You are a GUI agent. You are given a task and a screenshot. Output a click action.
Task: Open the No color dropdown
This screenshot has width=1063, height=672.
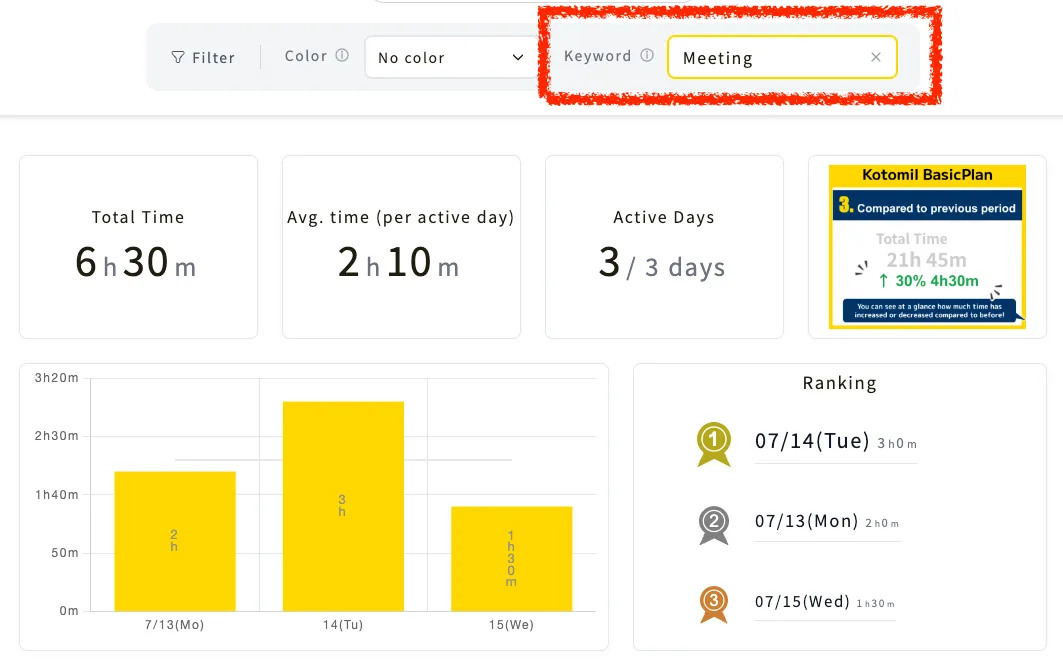(x=452, y=58)
